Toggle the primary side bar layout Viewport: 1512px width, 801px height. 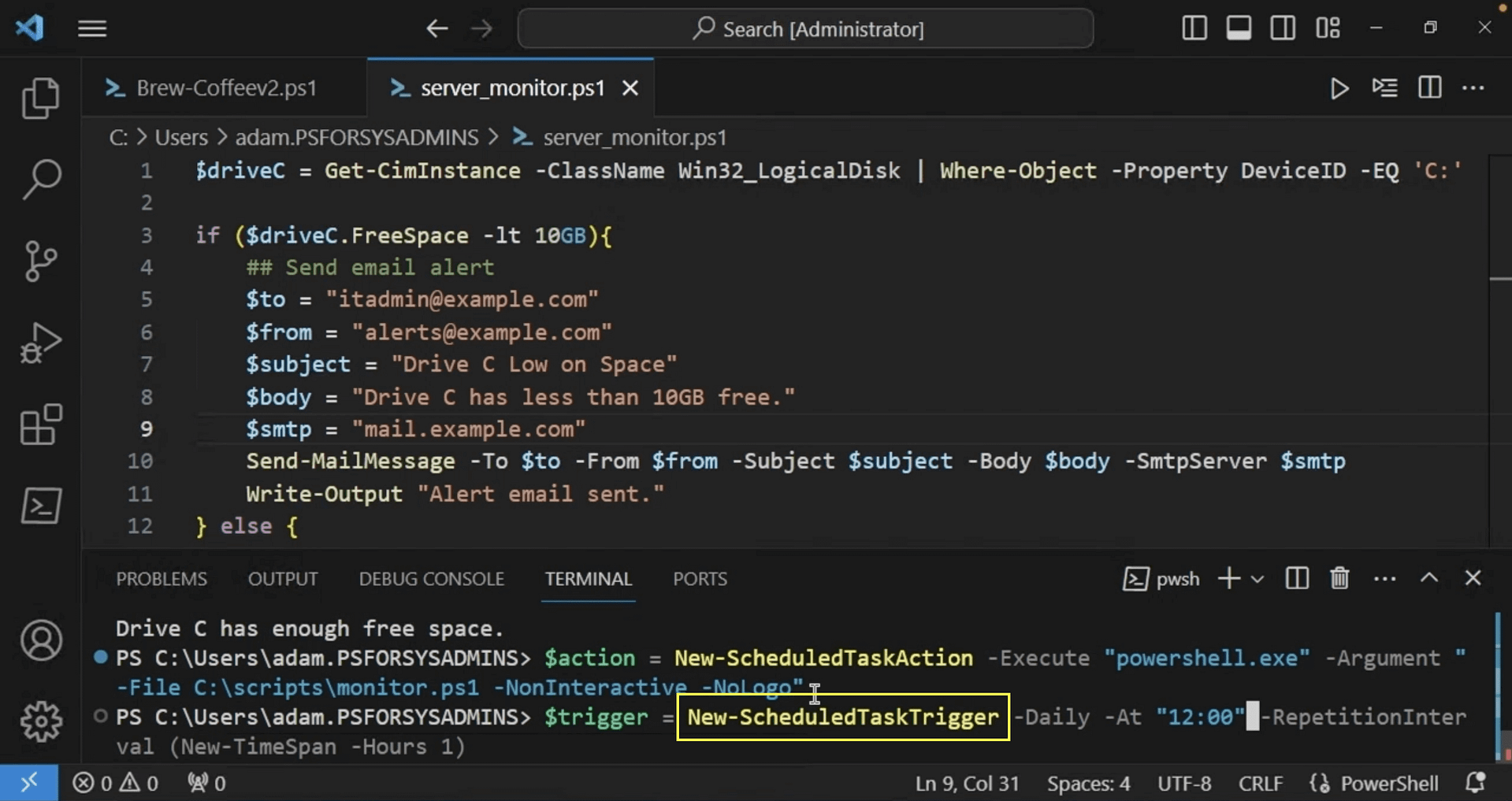pos(1194,28)
